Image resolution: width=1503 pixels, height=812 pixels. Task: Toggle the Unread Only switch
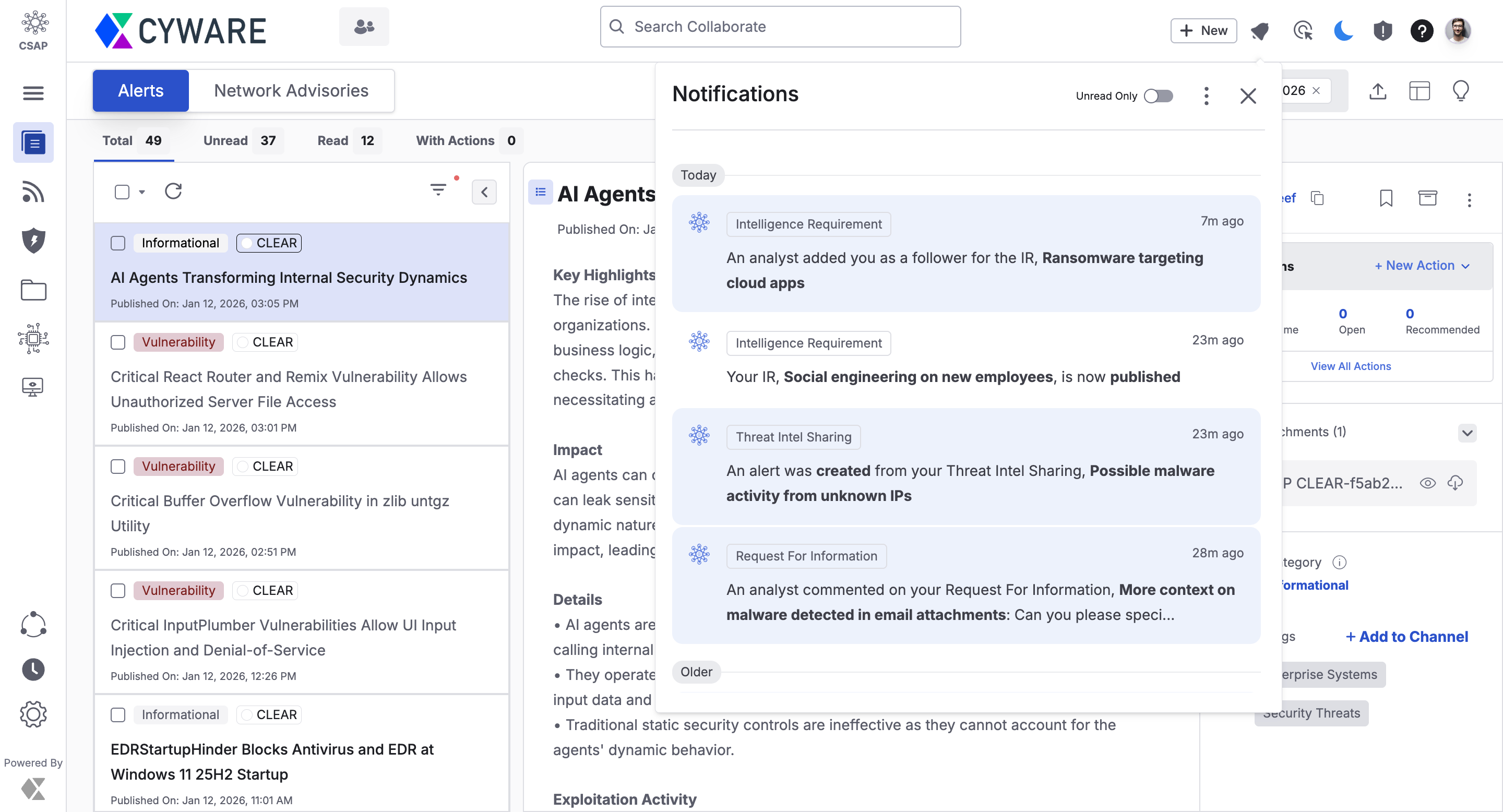click(x=1158, y=95)
